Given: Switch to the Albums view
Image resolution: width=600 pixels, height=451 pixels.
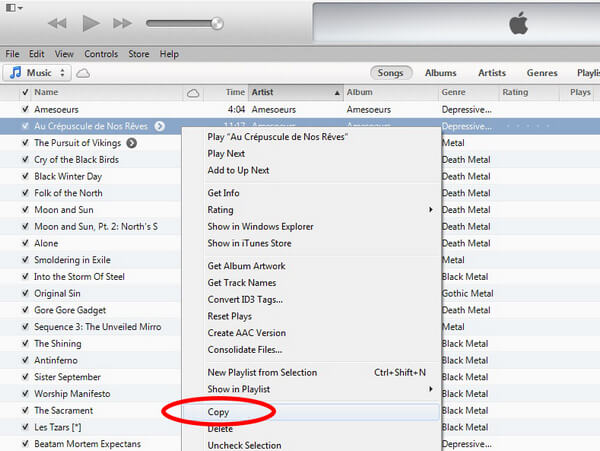Looking at the screenshot, I should click(x=440, y=73).
